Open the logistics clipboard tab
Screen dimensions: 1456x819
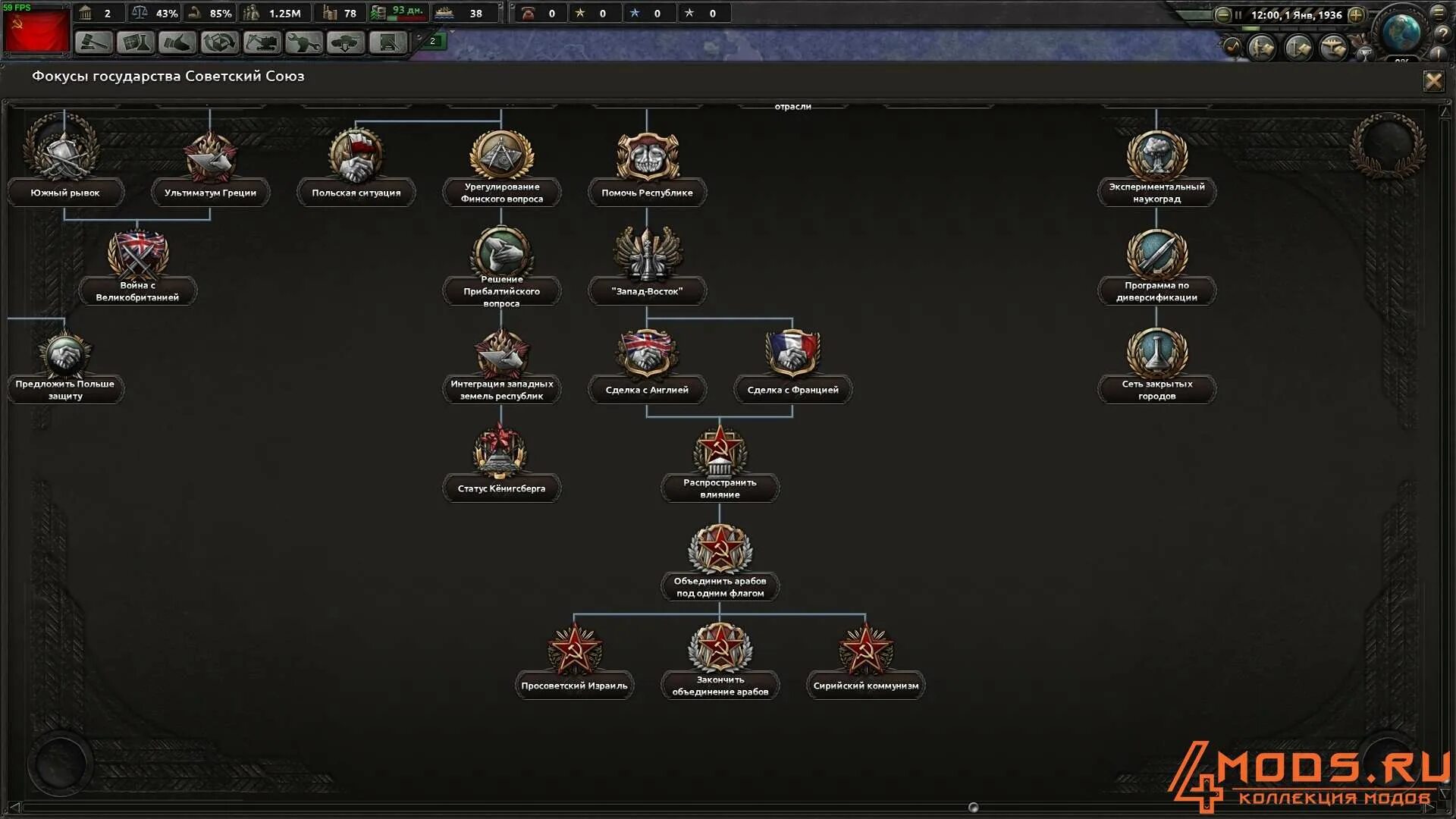388,42
